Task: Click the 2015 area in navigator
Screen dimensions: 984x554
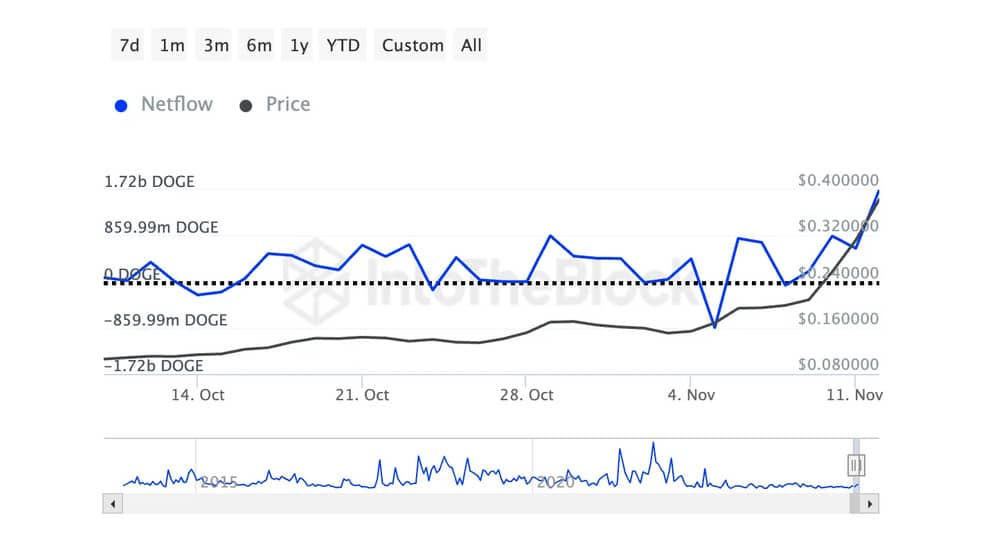Action: coord(218,482)
